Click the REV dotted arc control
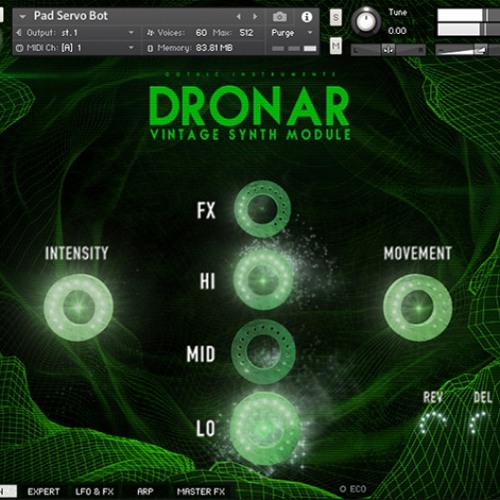500x500 pixels. click(x=433, y=422)
